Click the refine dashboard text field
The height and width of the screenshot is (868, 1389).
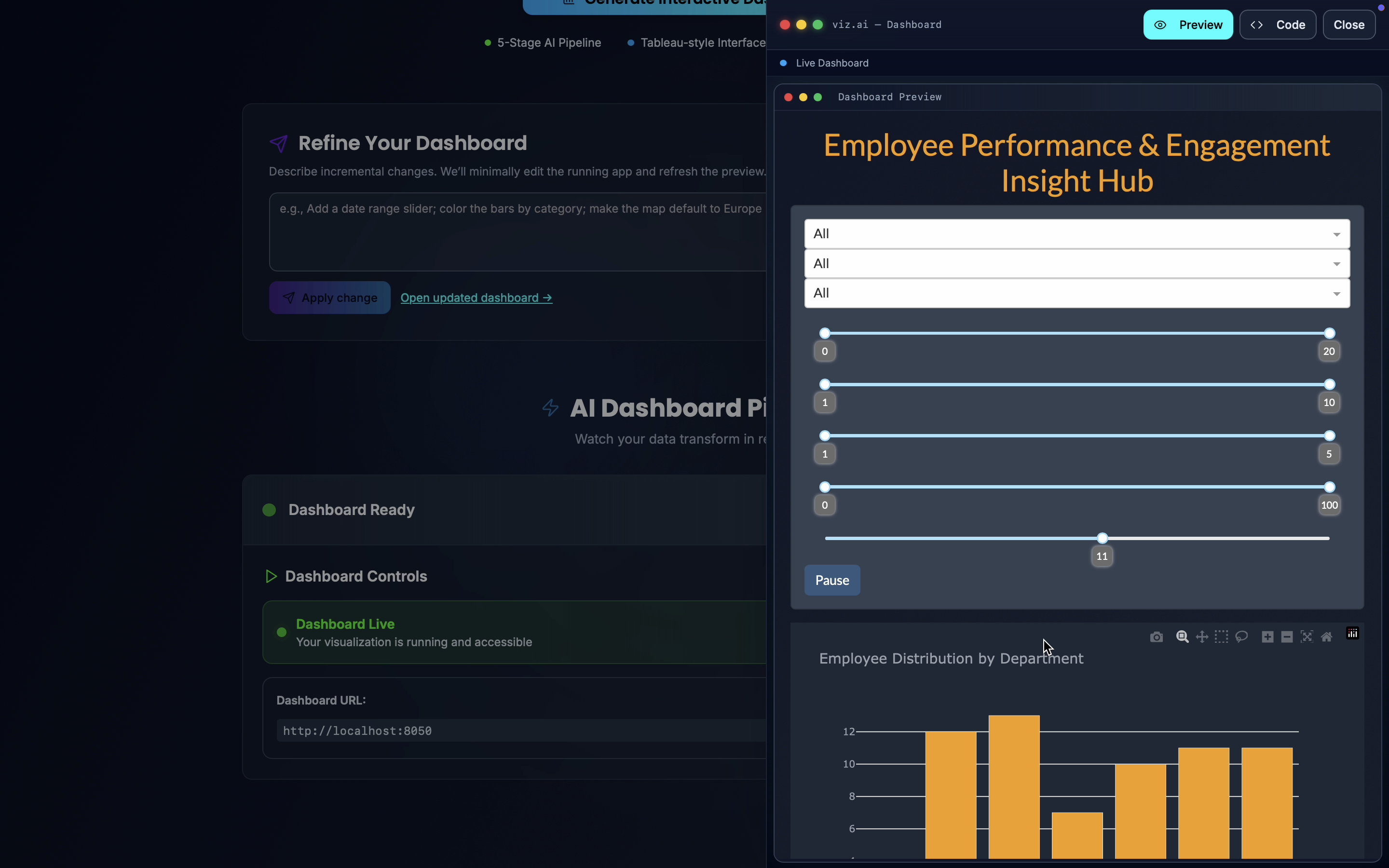pos(517,231)
